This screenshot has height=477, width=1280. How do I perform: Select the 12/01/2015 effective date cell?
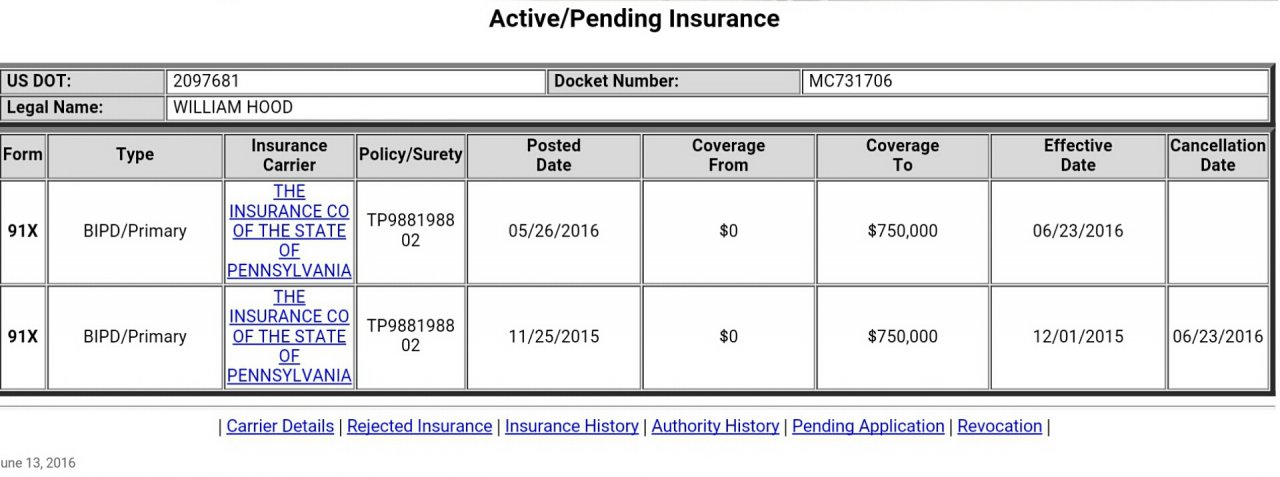pyautogui.click(x=1077, y=337)
